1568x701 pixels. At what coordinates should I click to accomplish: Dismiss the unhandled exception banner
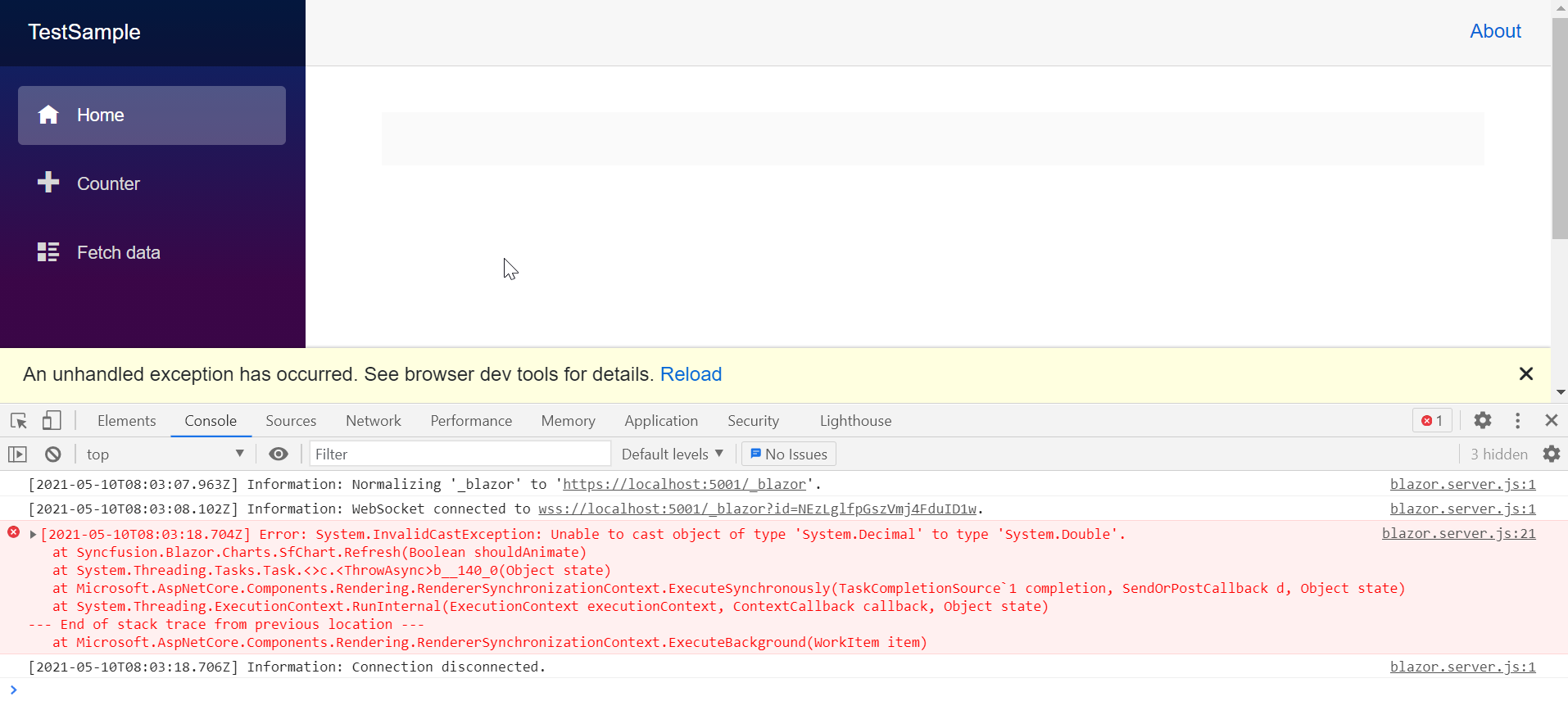(x=1525, y=374)
